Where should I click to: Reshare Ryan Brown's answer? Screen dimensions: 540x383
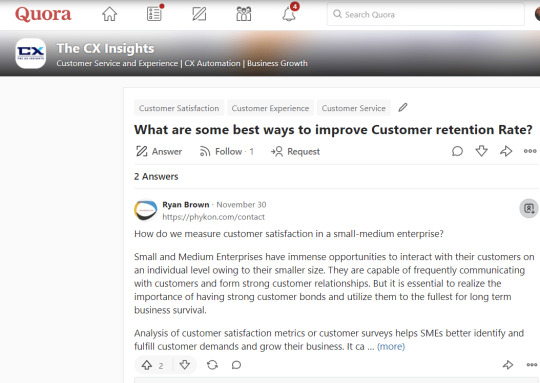pyautogui.click(x=212, y=365)
